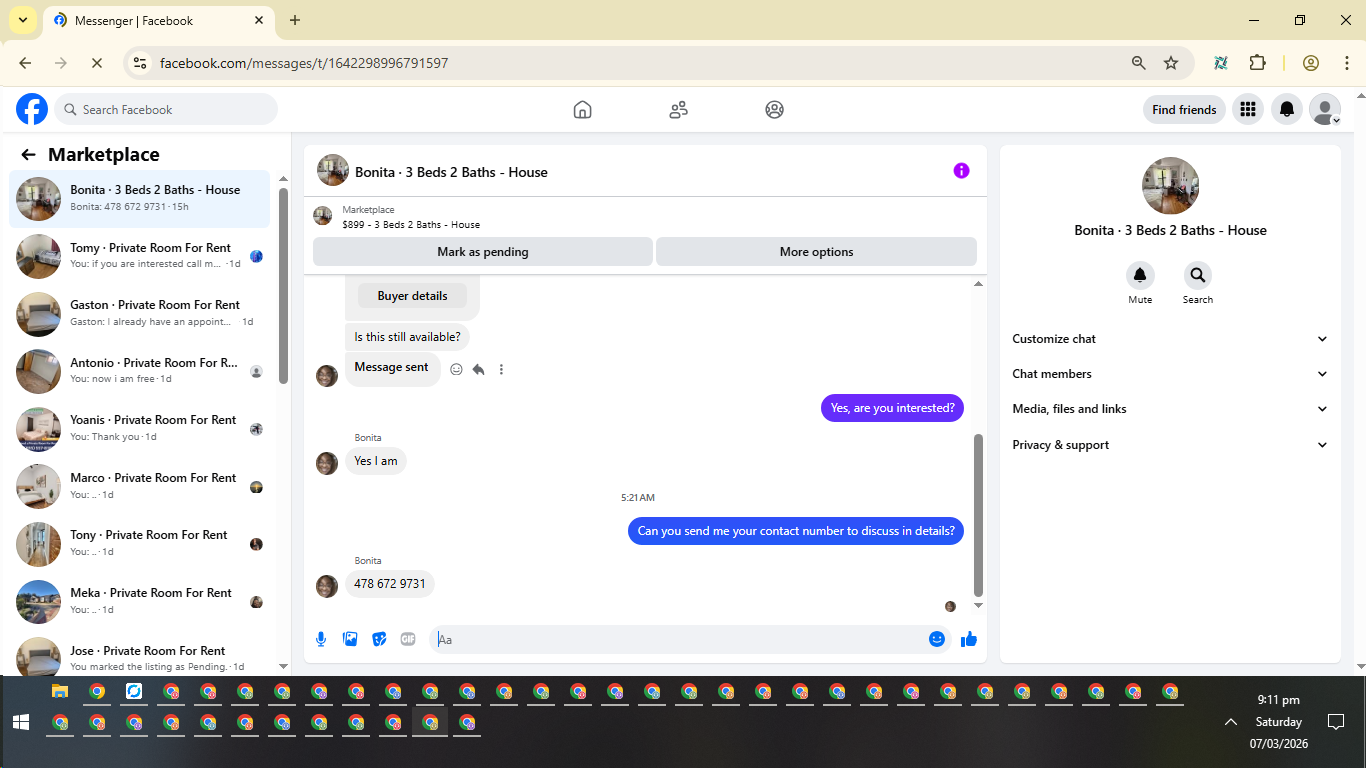Open Chrome zoom magnifier in address bar
1366x768 pixels.
(x=1138, y=63)
